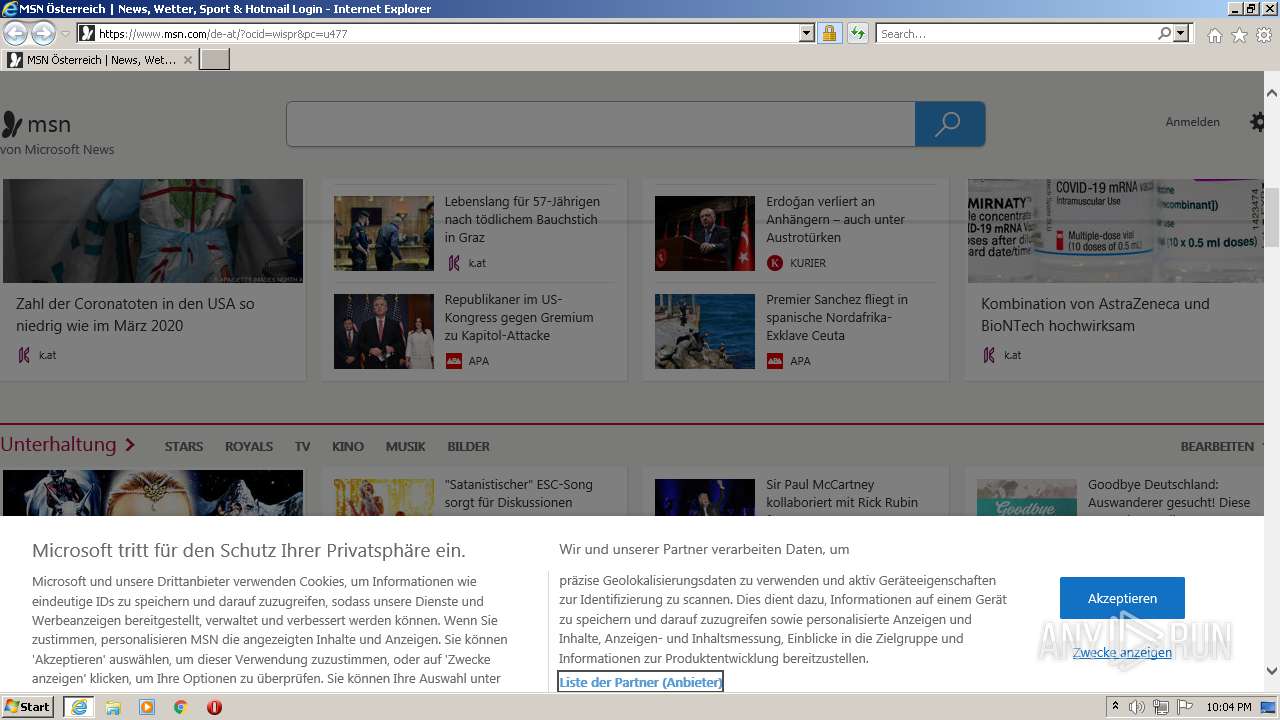Open the Goodbye Deutschland headline
The width and height of the screenshot is (1280, 720).
(1169, 493)
